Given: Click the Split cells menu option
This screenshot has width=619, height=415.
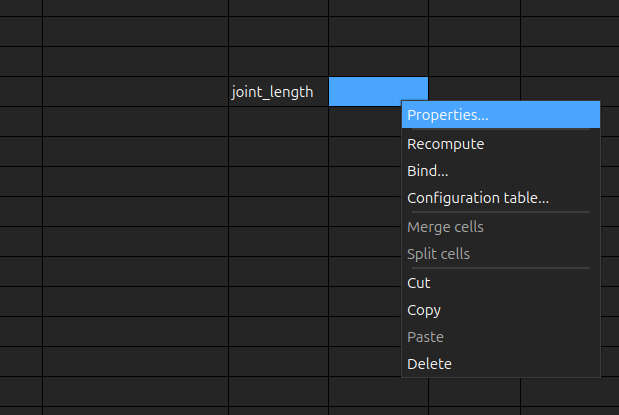Looking at the screenshot, I should pos(438,254).
